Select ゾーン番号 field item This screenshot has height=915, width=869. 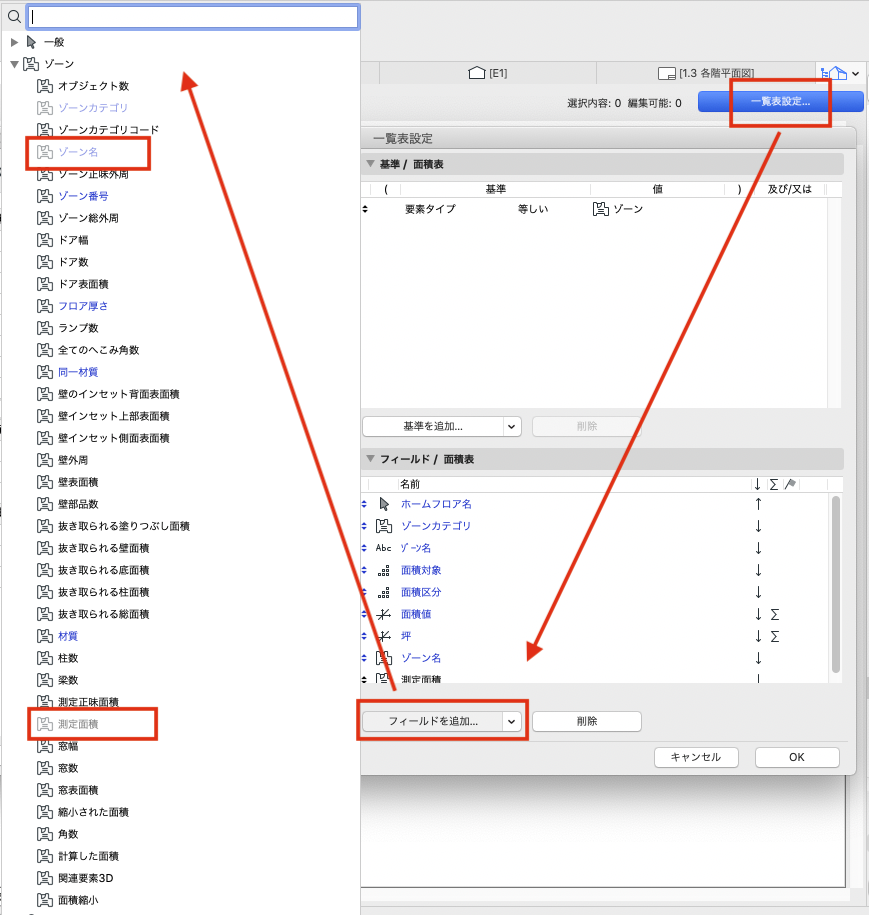pyautogui.click(x=83, y=196)
